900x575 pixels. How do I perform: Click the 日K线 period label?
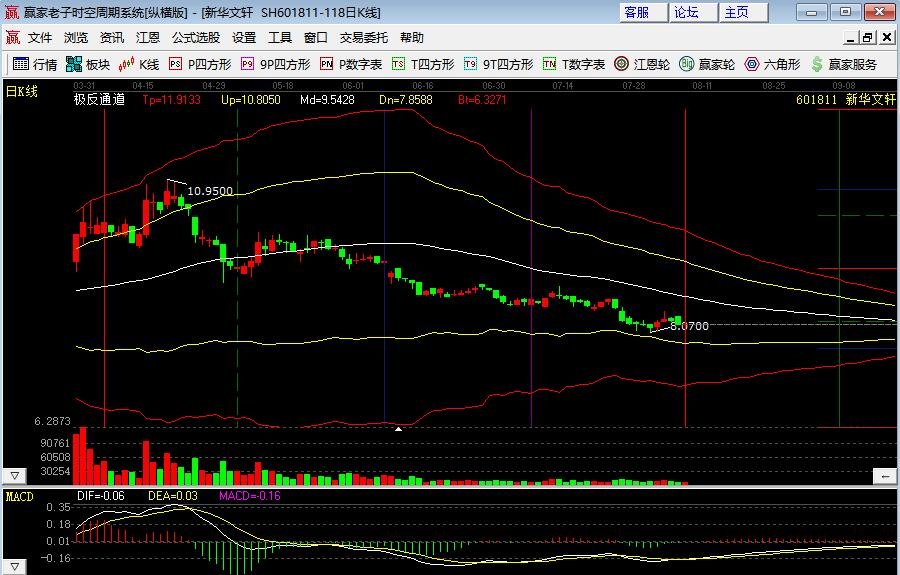click(22, 91)
